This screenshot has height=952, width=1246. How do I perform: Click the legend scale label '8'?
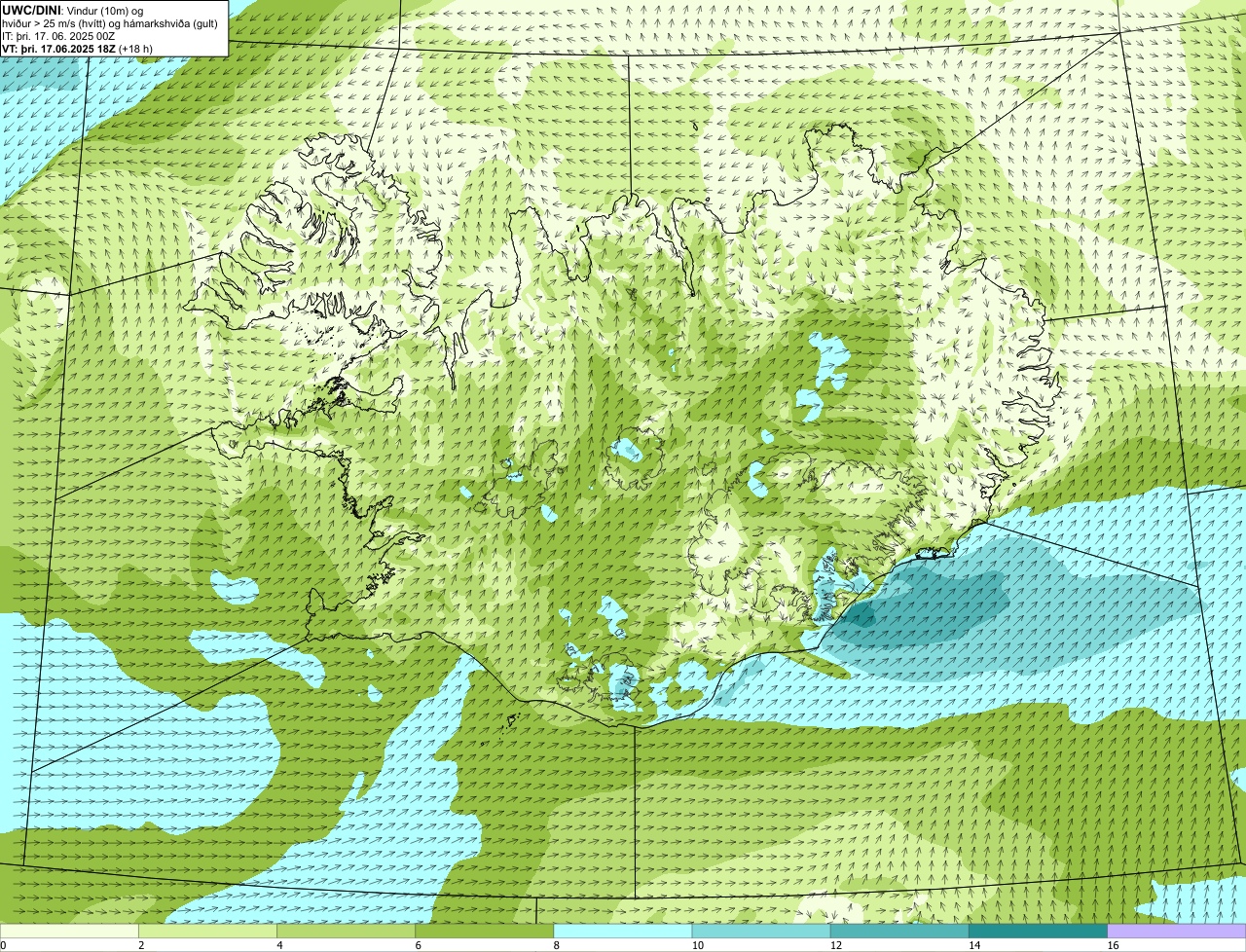point(557,945)
